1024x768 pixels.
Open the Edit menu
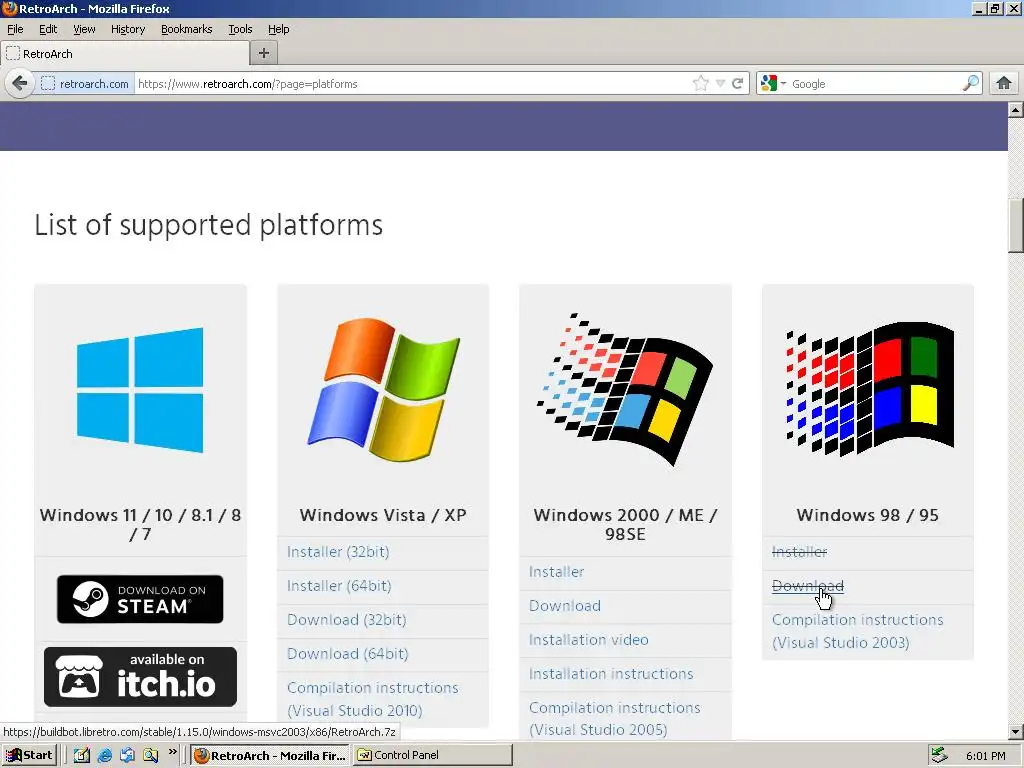(x=48, y=29)
